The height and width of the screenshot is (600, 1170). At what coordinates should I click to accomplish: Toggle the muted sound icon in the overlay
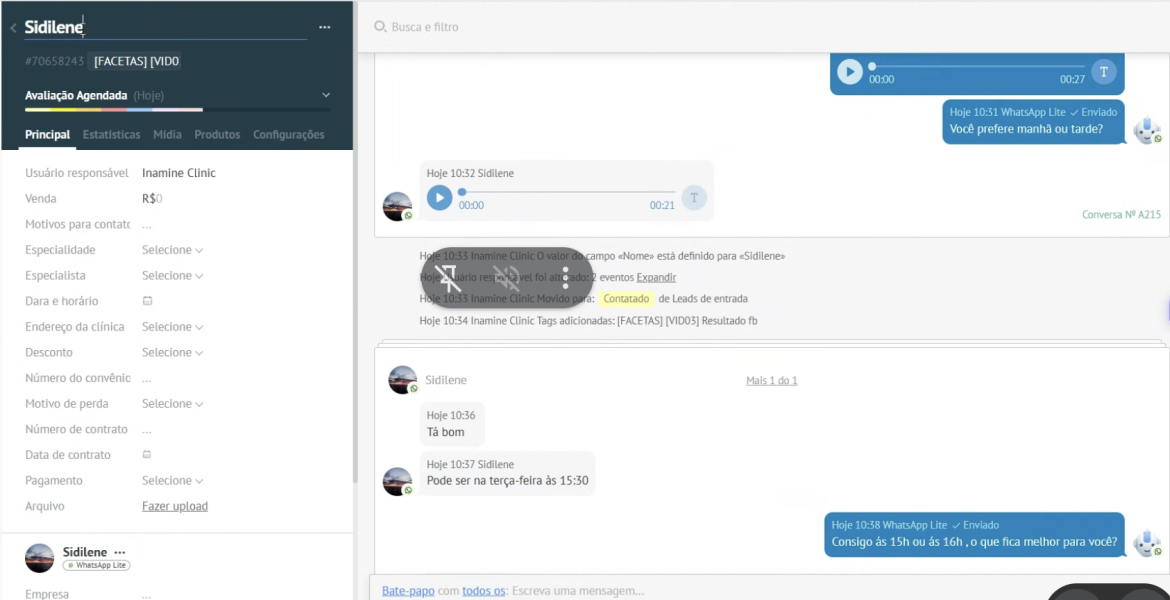coord(507,277)
